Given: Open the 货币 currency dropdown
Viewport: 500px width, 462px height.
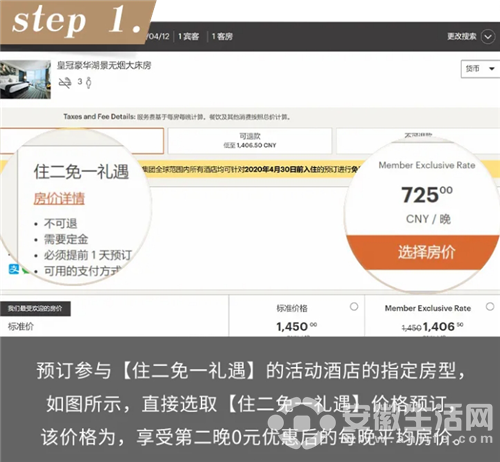Looking at the screenshot, I should 480,69.
